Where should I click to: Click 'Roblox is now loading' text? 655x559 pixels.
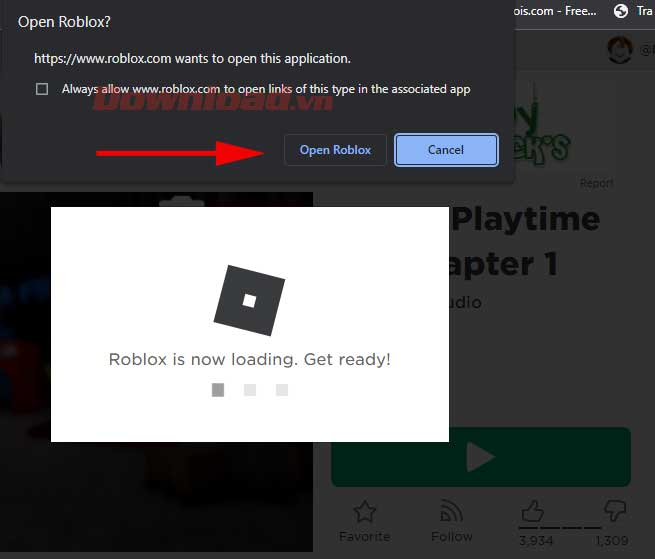(x=249, y=359)
